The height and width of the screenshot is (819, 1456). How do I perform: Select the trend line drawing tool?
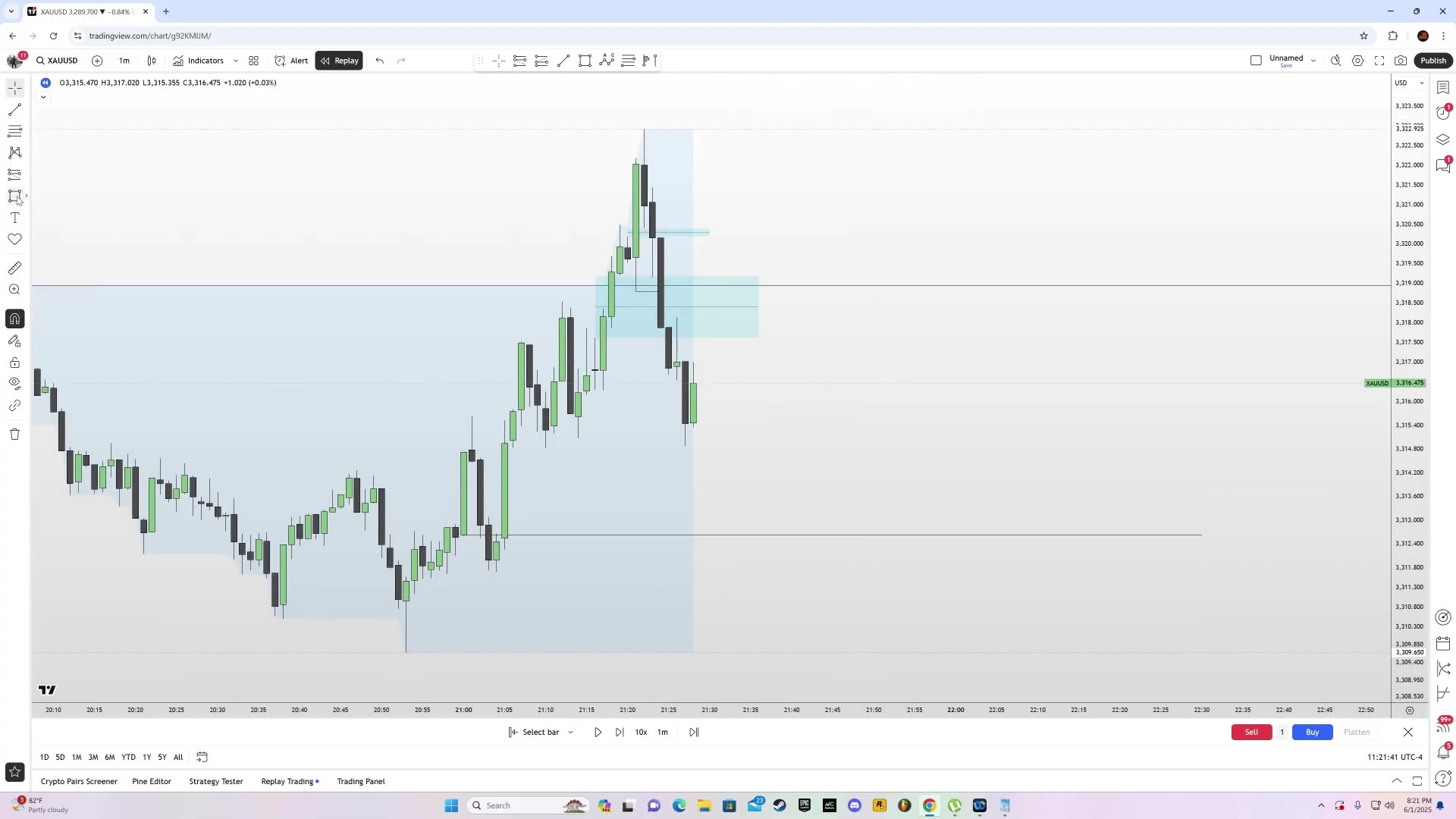coord(14,109)
